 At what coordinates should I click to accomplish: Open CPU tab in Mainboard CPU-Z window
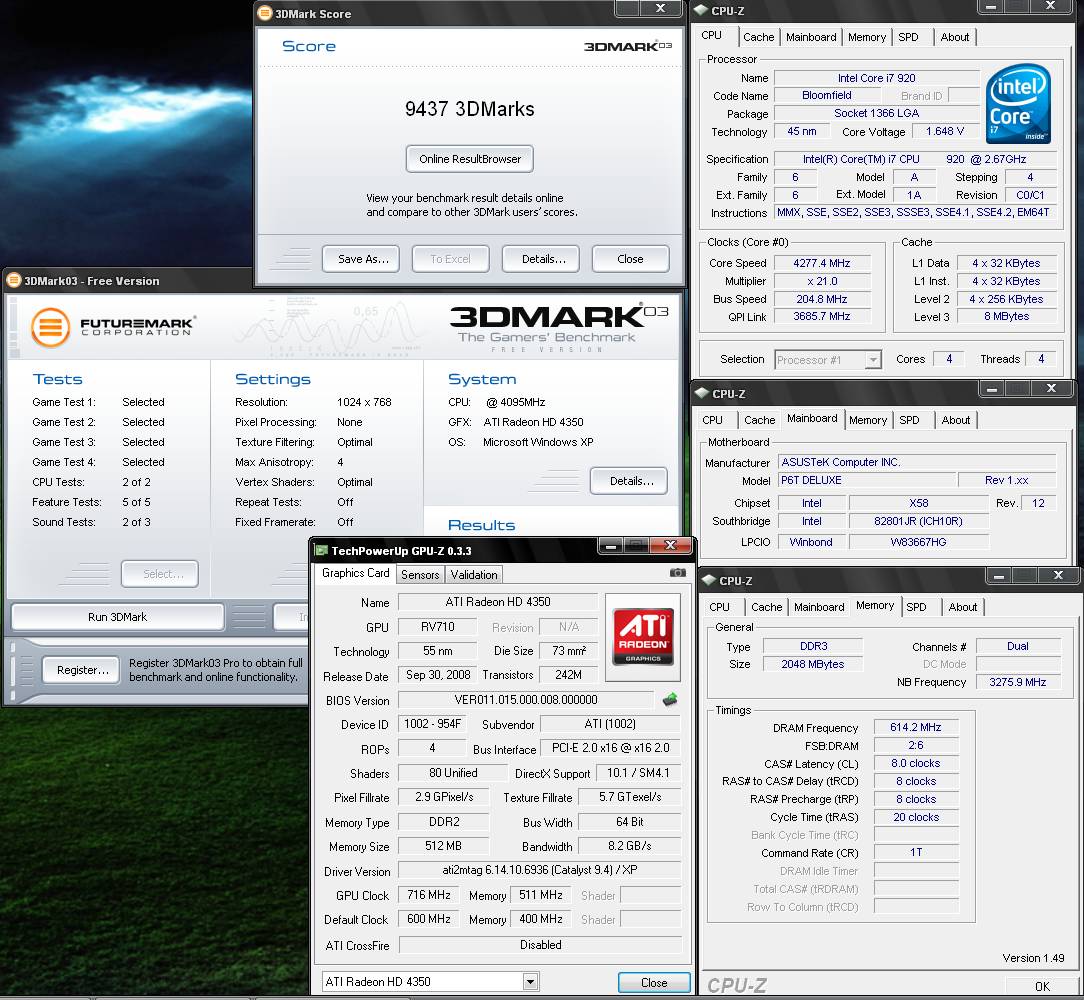pyautogui.click(x=713, y=420)
